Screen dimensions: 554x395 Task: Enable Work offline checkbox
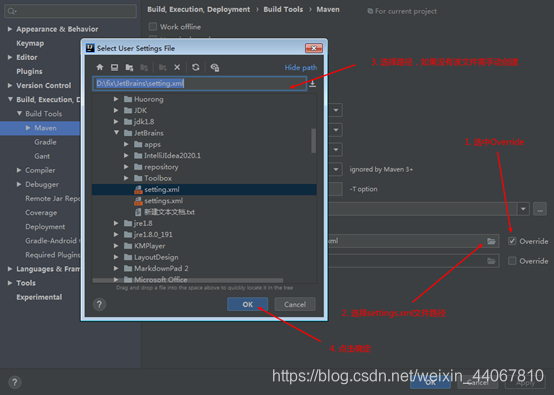point(153,26)
